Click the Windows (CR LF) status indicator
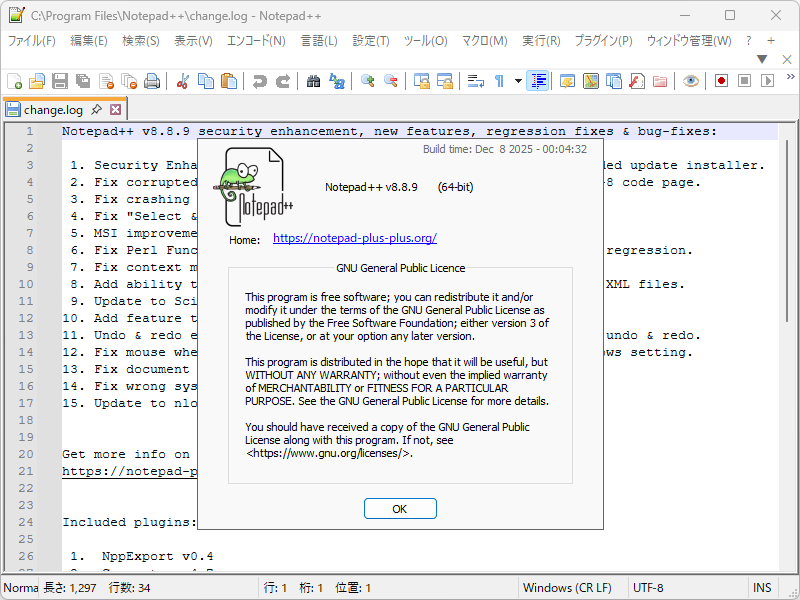 coord(570,587)
